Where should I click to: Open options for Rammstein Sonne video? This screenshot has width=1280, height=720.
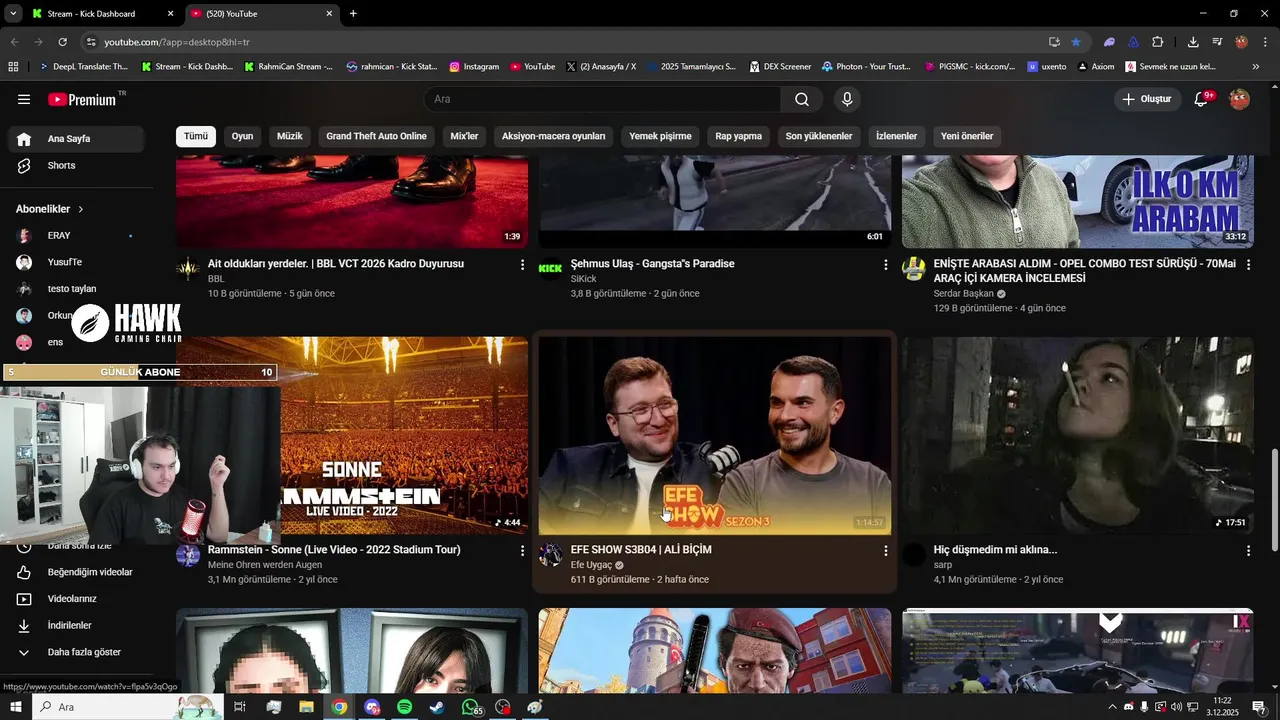tap(522, 551)
